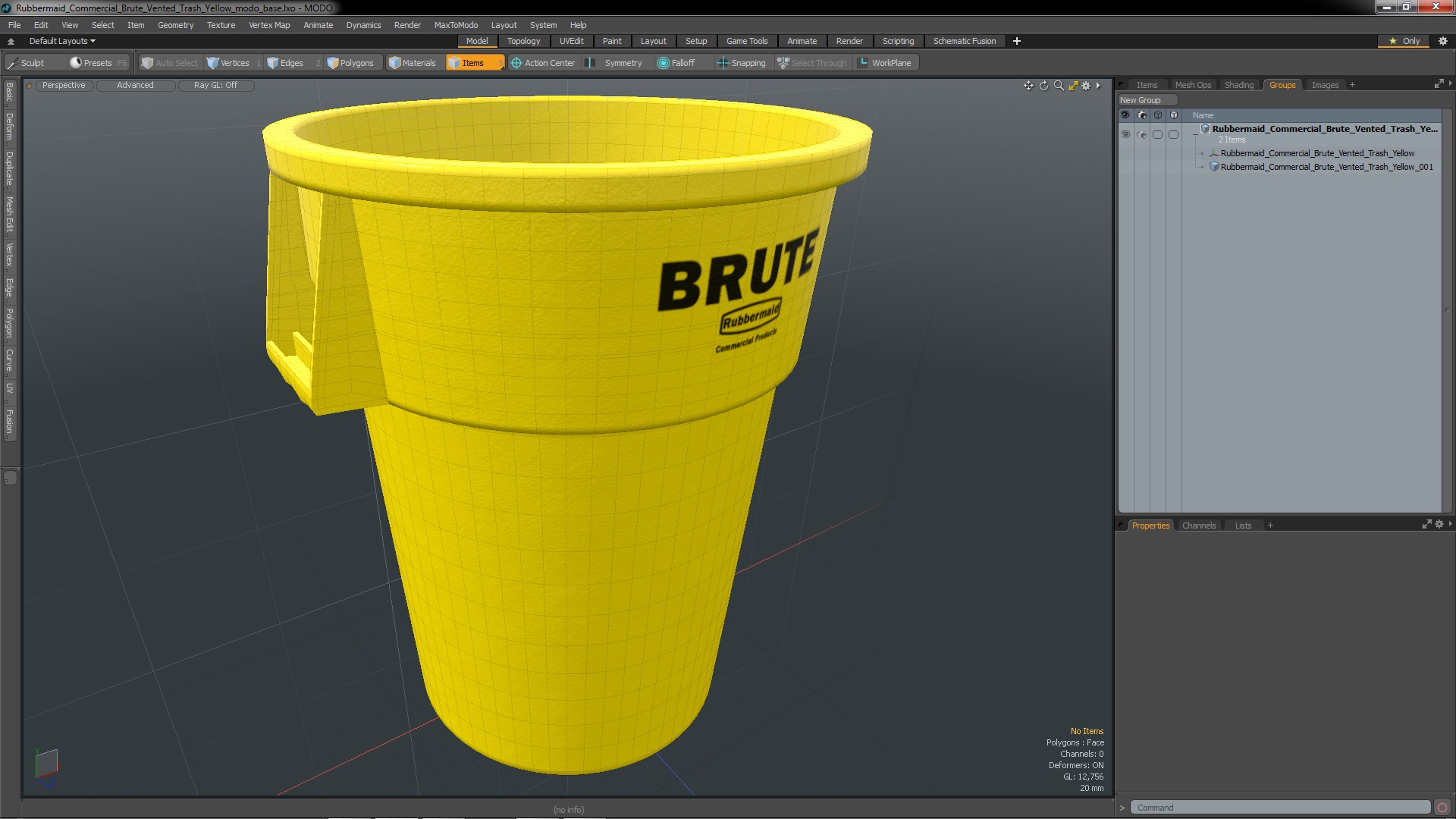Screen dimensions: 1456x819
Task: Expand the Groups panel to fullscreen
Action: pos(1439,84)
